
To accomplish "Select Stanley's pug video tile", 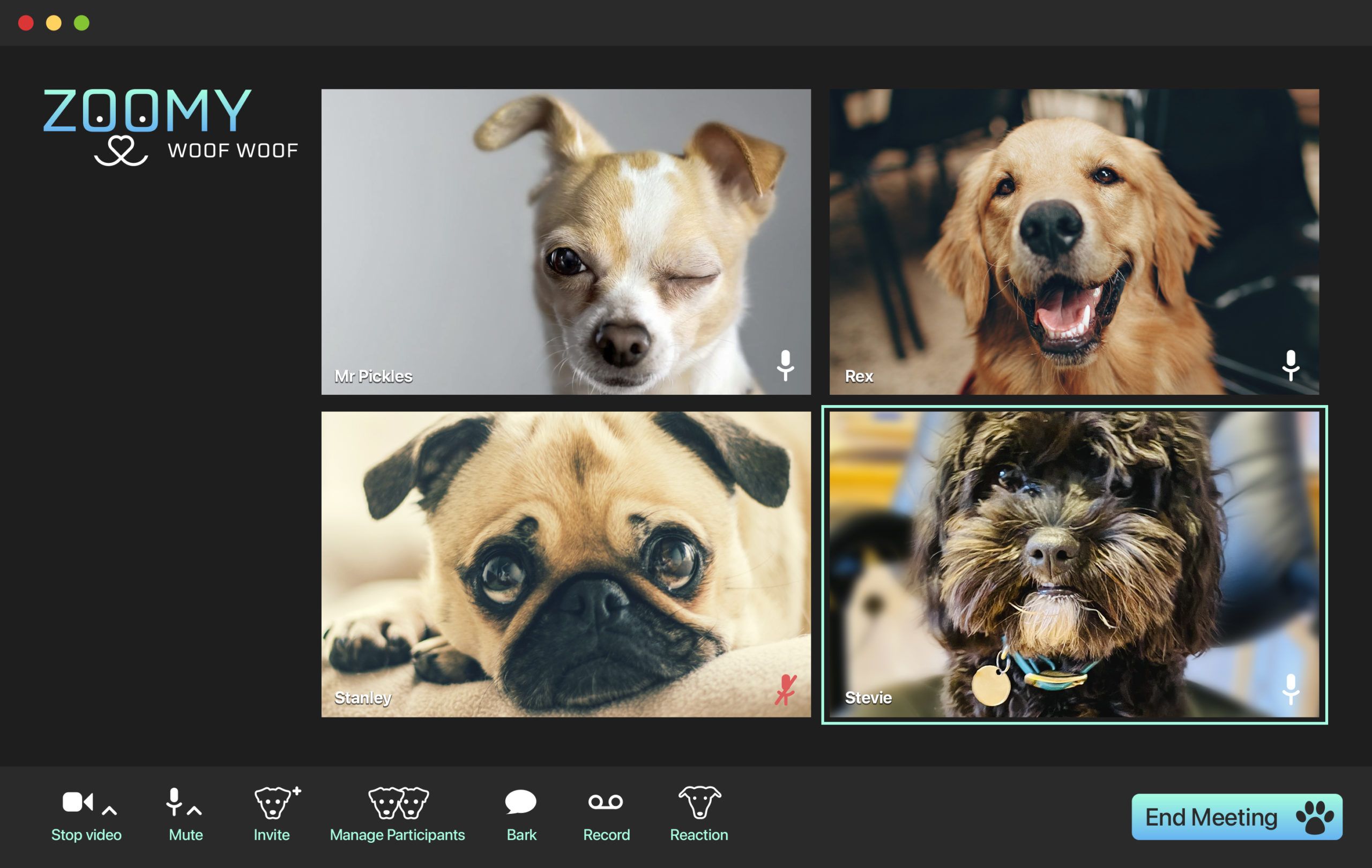I will coord(565,564).
